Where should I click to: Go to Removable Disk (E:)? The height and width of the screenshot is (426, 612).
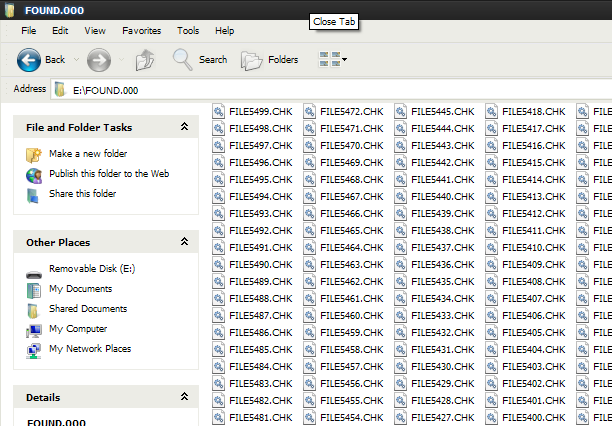[92, 269]
